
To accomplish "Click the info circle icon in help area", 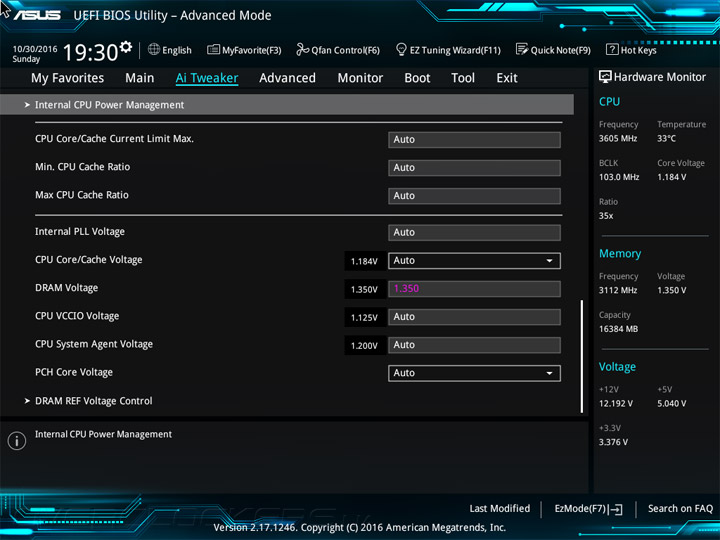I will pos(17,441).
